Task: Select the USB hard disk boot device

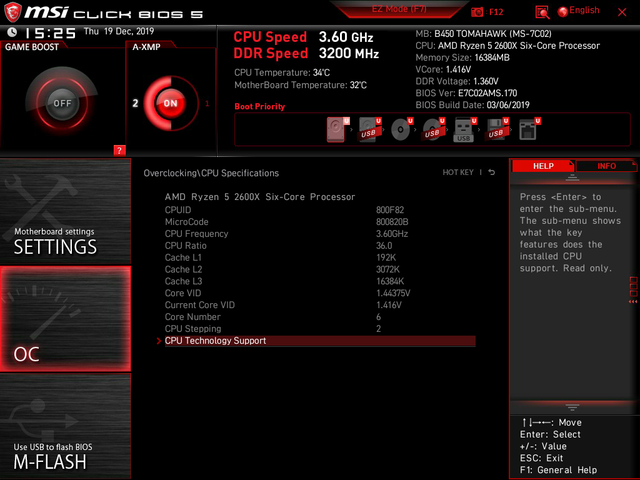Action: tap(369, 129)
